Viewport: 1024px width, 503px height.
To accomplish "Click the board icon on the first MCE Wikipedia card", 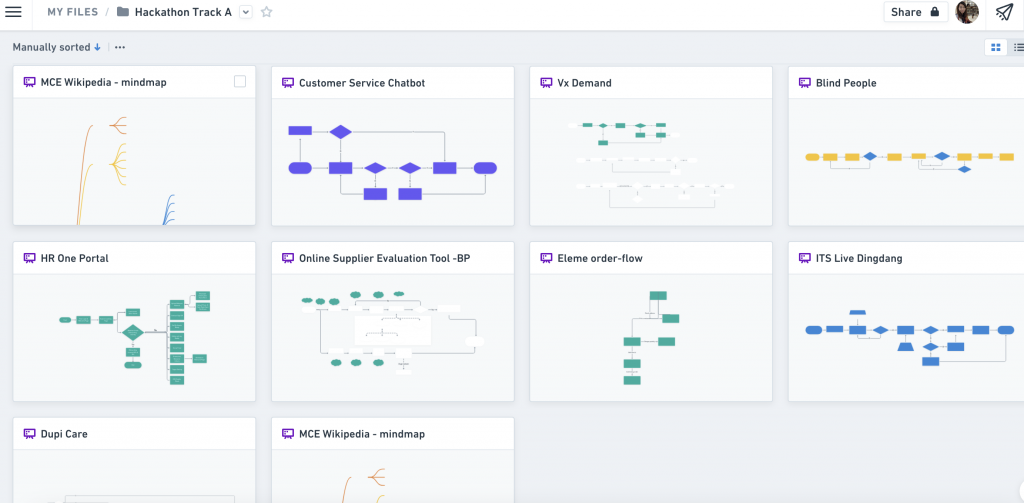I will click(29, 82).
